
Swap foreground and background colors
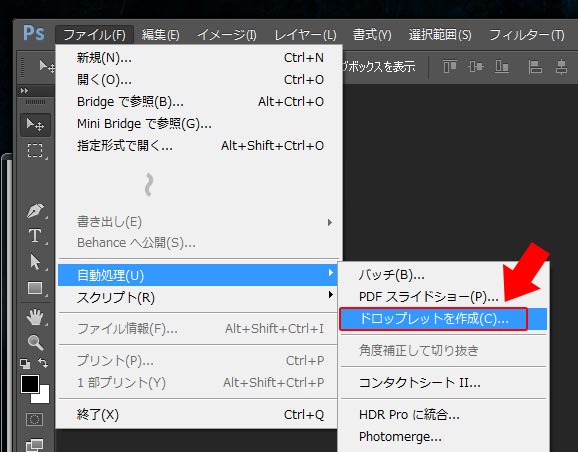[43, 363]
